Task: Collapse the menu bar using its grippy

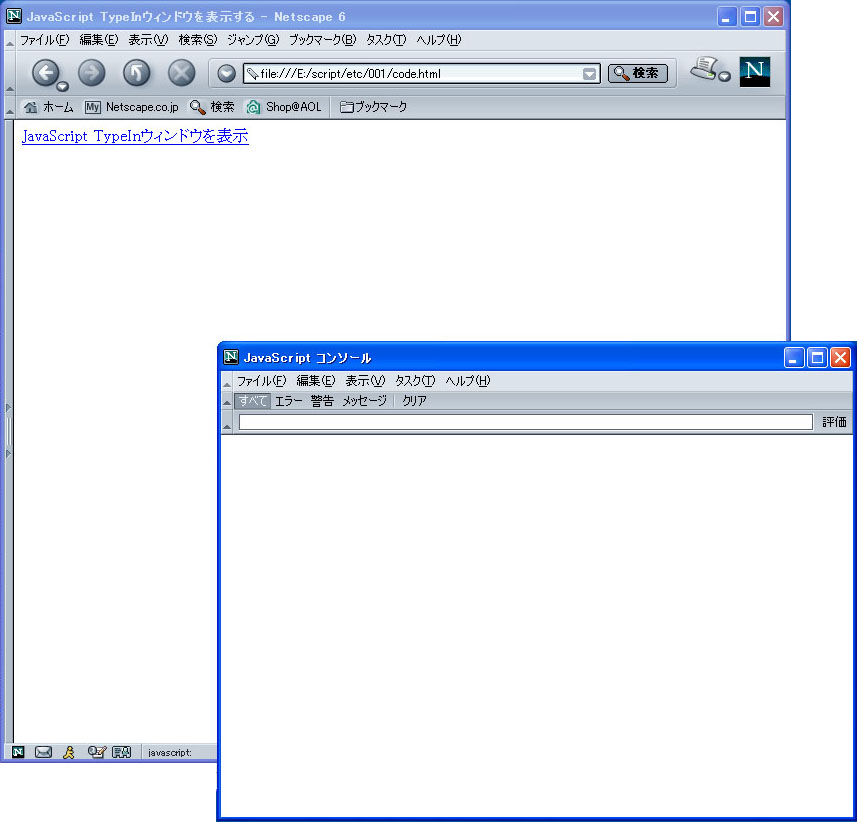Action: (10, 40)
